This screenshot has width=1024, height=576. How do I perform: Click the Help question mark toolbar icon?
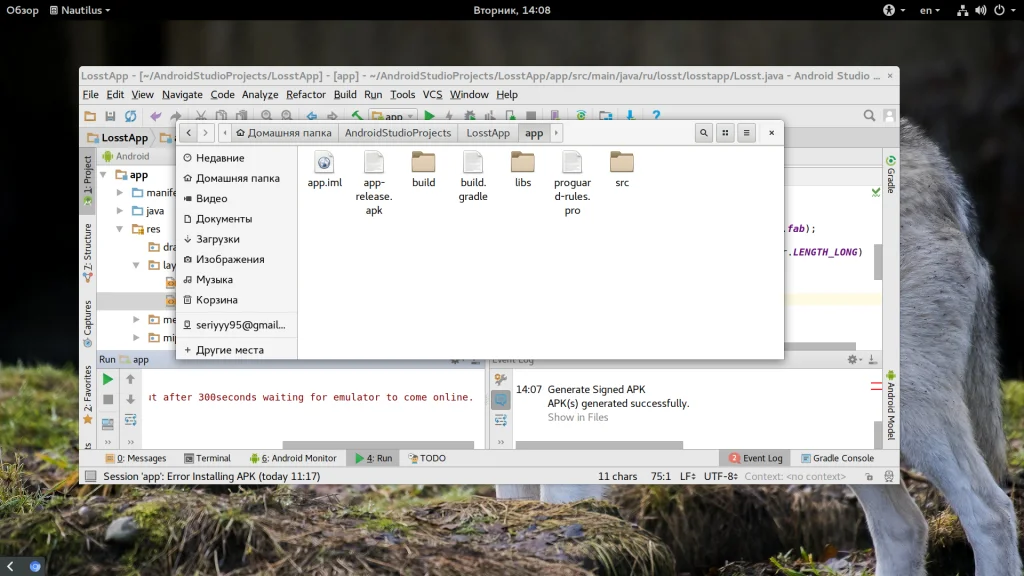(x=655, y=117)
